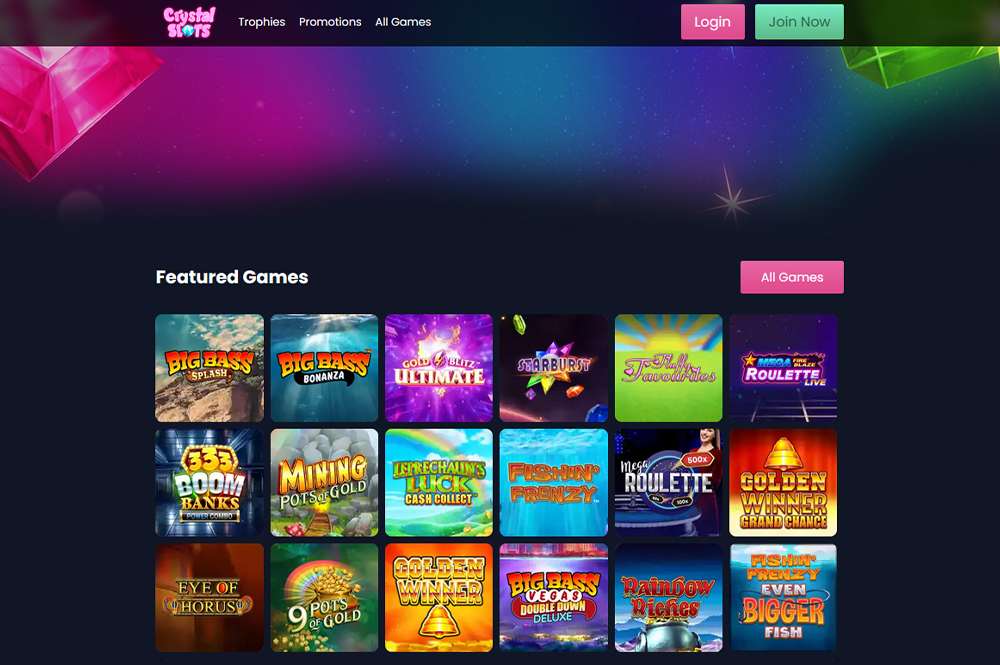
Task: Open the Fluffy Favourites game
Action: coord(668,368)
